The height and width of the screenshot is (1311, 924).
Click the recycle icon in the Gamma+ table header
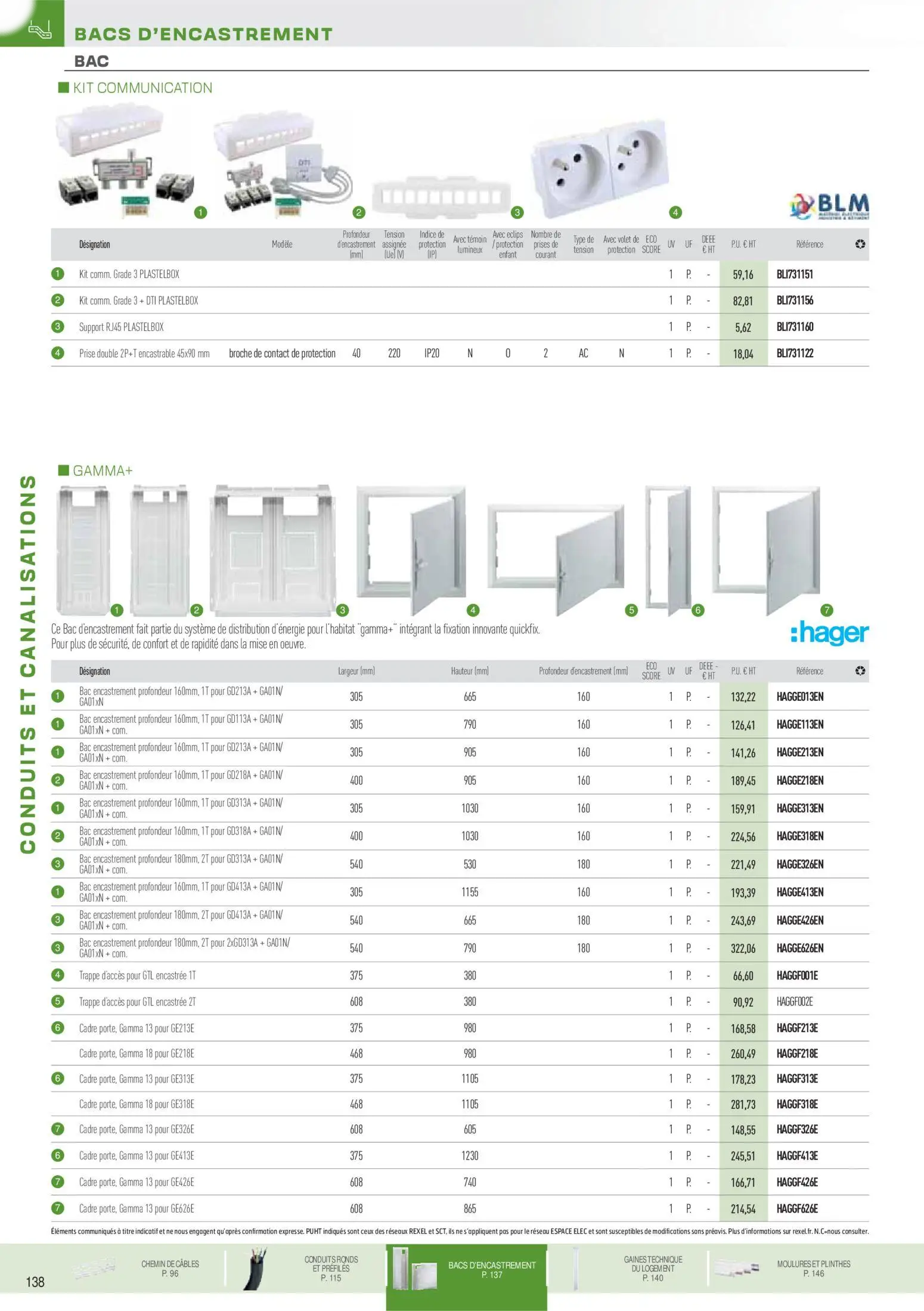tap(860, 671)
